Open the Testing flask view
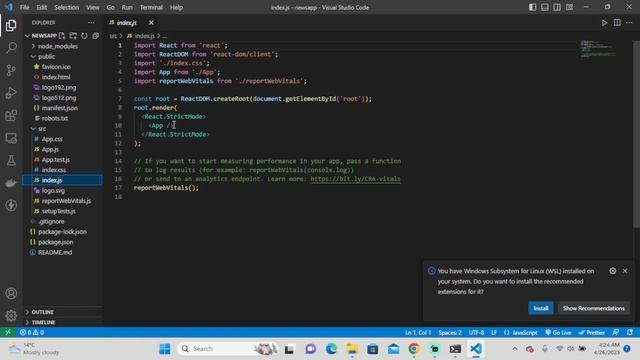 [11, 160]
